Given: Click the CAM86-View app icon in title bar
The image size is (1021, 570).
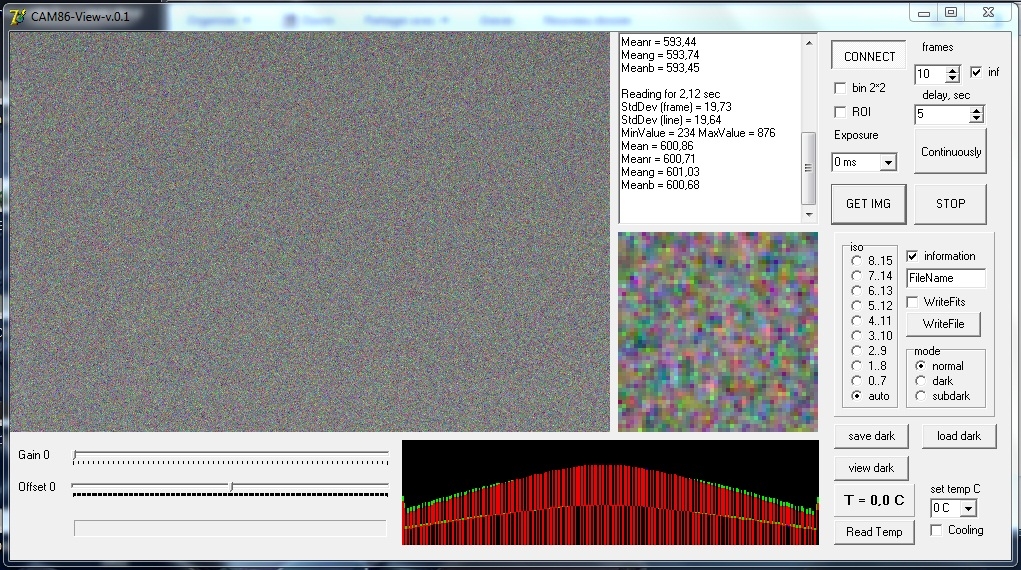Looking at the screenshot, I should (18, 16).
